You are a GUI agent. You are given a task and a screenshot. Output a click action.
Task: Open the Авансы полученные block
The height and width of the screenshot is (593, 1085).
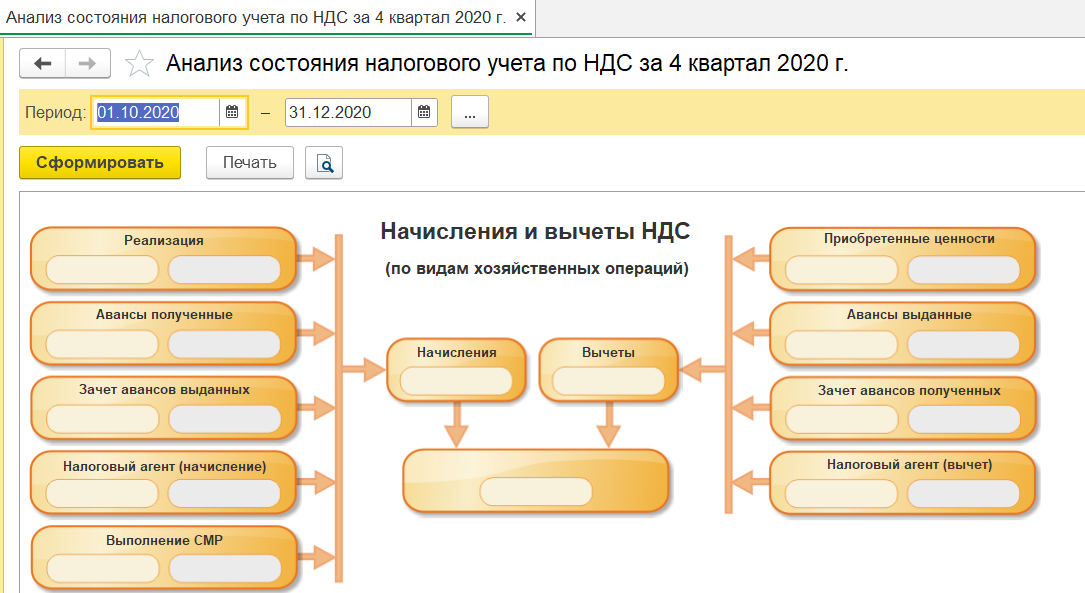point(164,334)
